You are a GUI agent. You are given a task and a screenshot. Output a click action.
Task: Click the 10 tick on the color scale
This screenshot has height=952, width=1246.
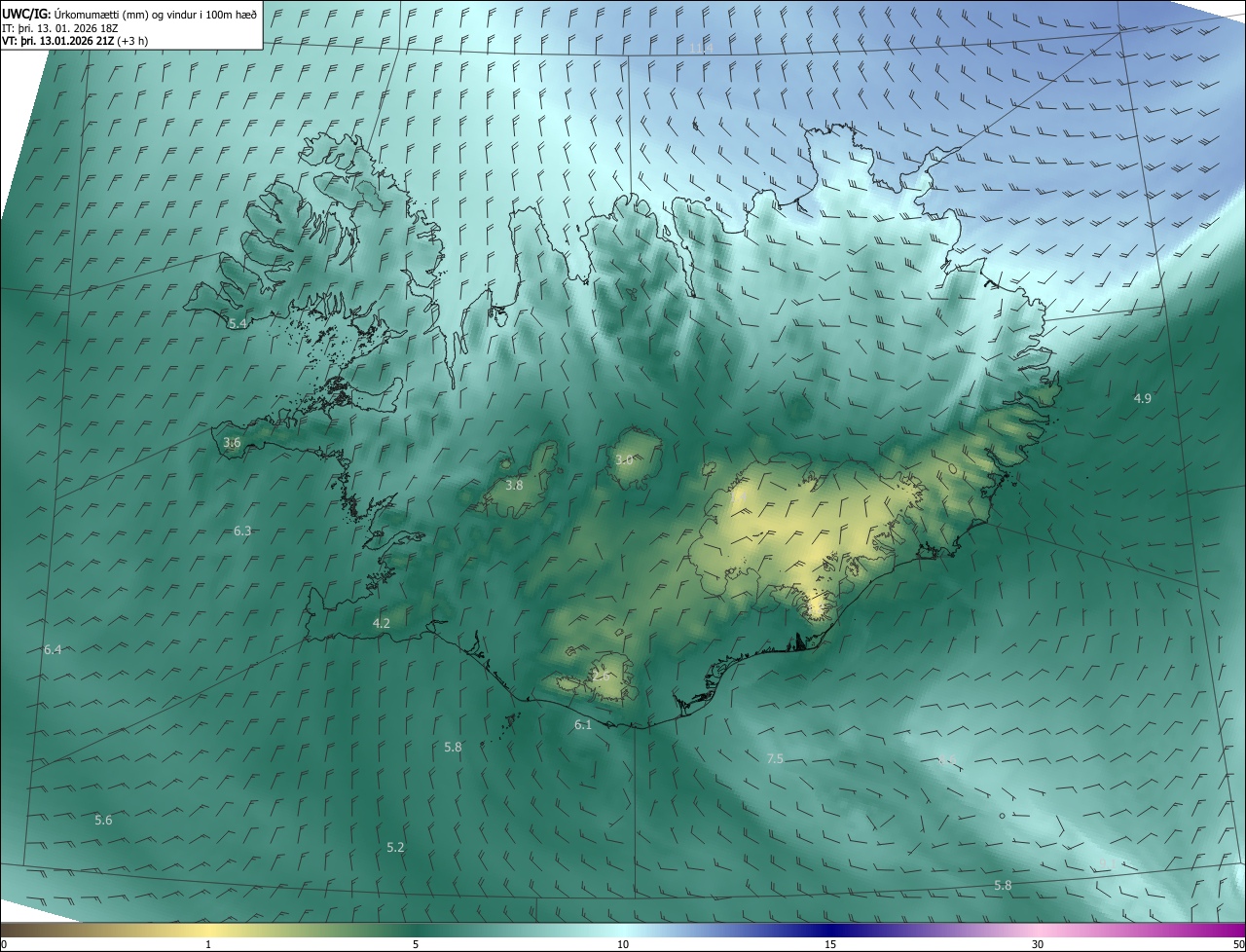click(x=623, y=944)
